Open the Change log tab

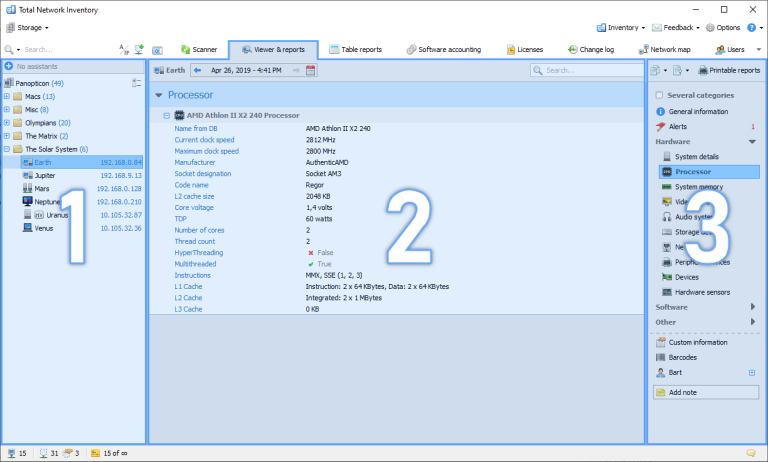(x=591, y=49)
